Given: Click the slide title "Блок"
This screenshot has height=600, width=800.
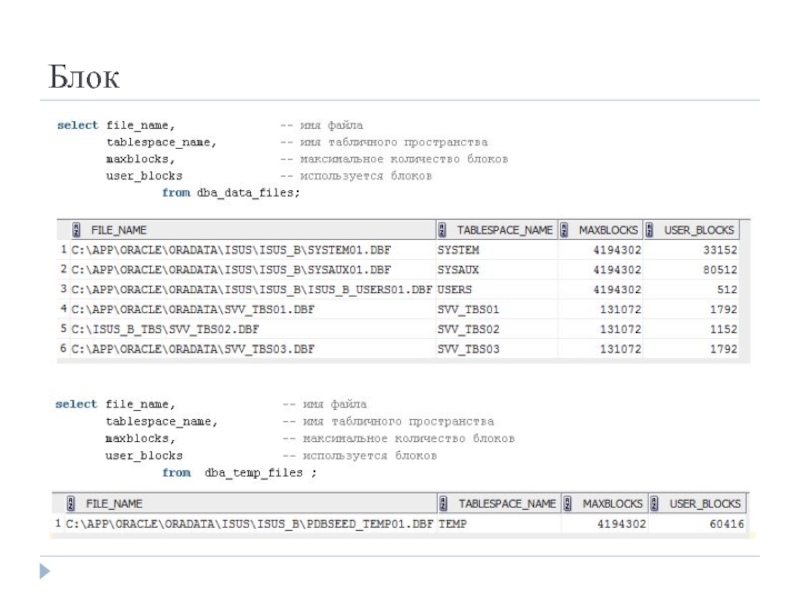Looking at the screenshot, I should (84, 77).
